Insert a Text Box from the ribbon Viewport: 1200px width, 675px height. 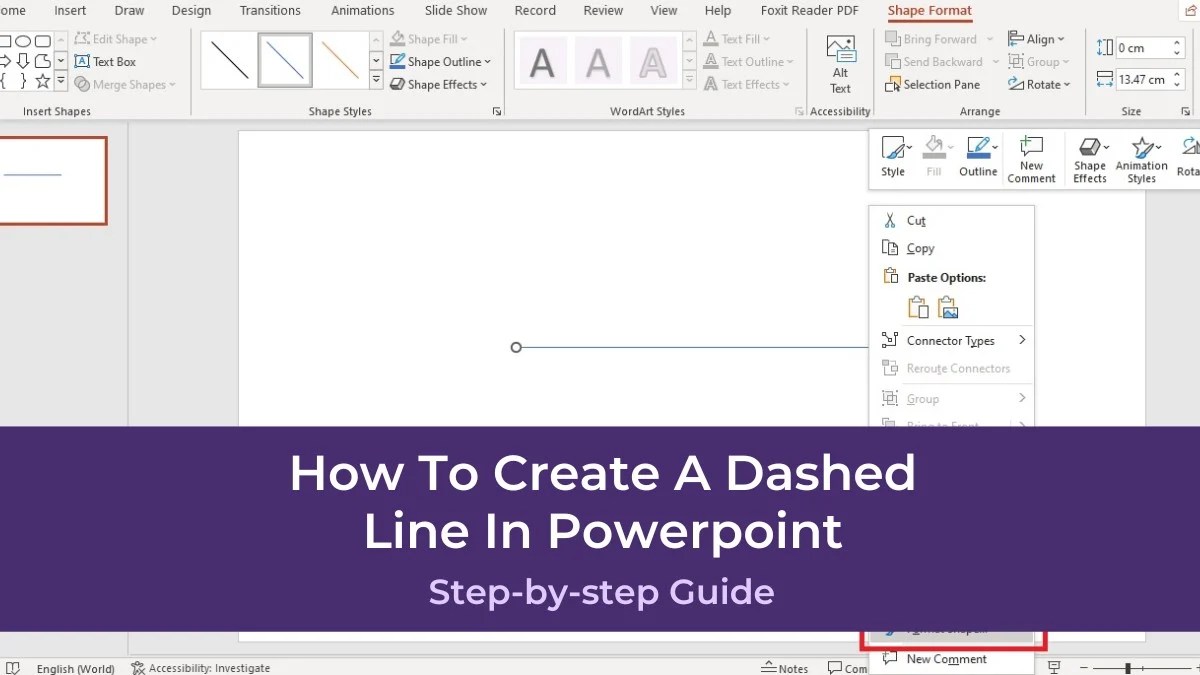click(x=106, y=61)
